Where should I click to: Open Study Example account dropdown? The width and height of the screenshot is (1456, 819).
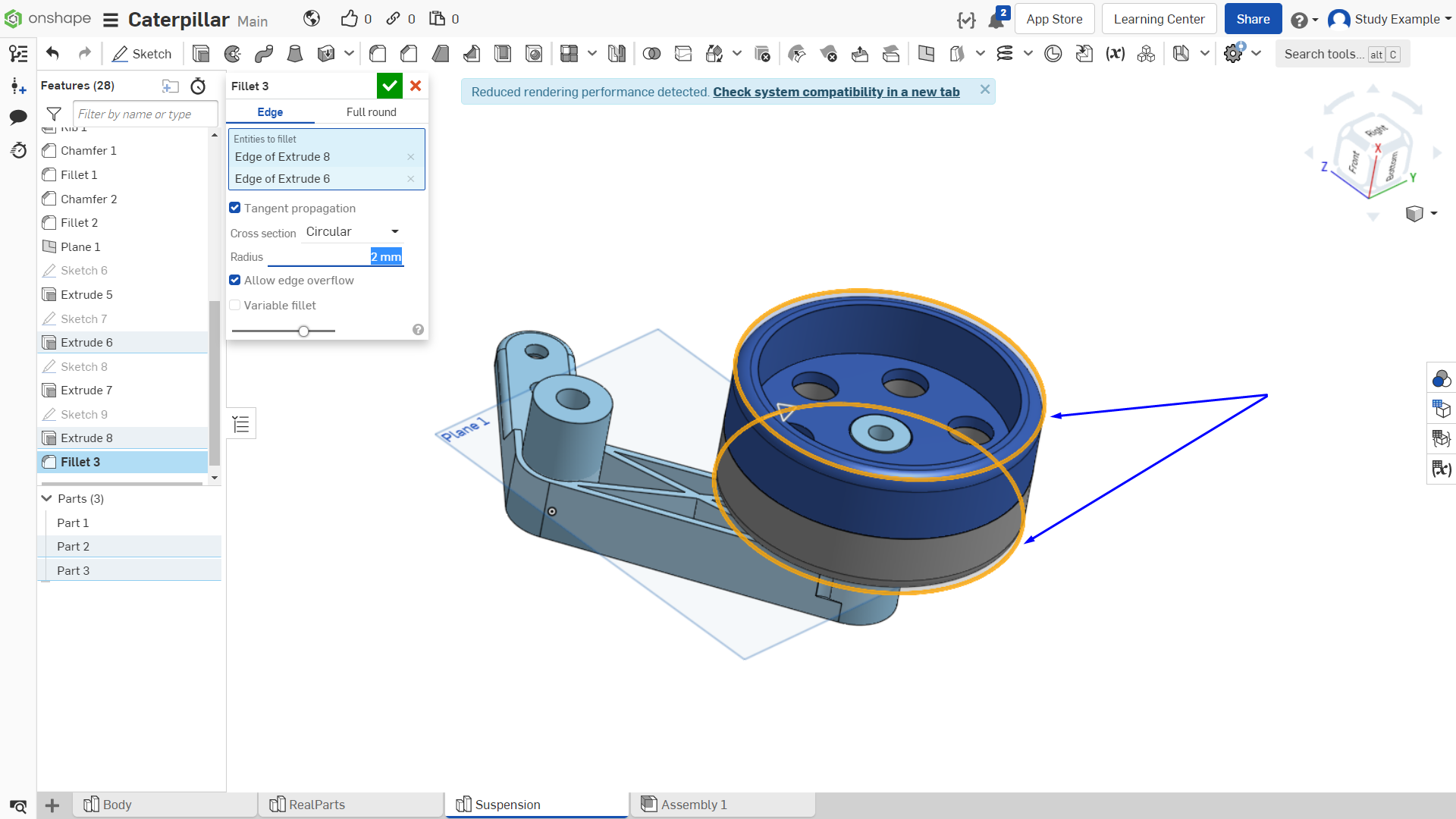point(1389,19)
